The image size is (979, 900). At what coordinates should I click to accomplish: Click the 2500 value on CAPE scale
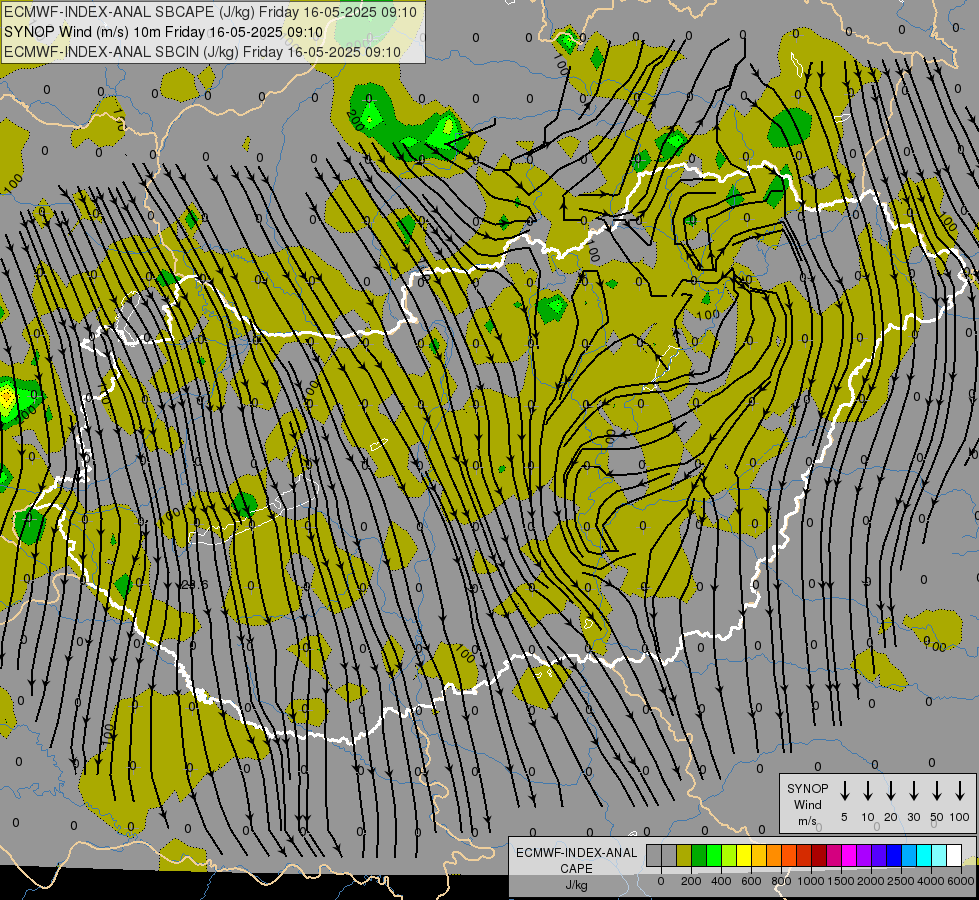pyautogui.click(x=901, y=881)
